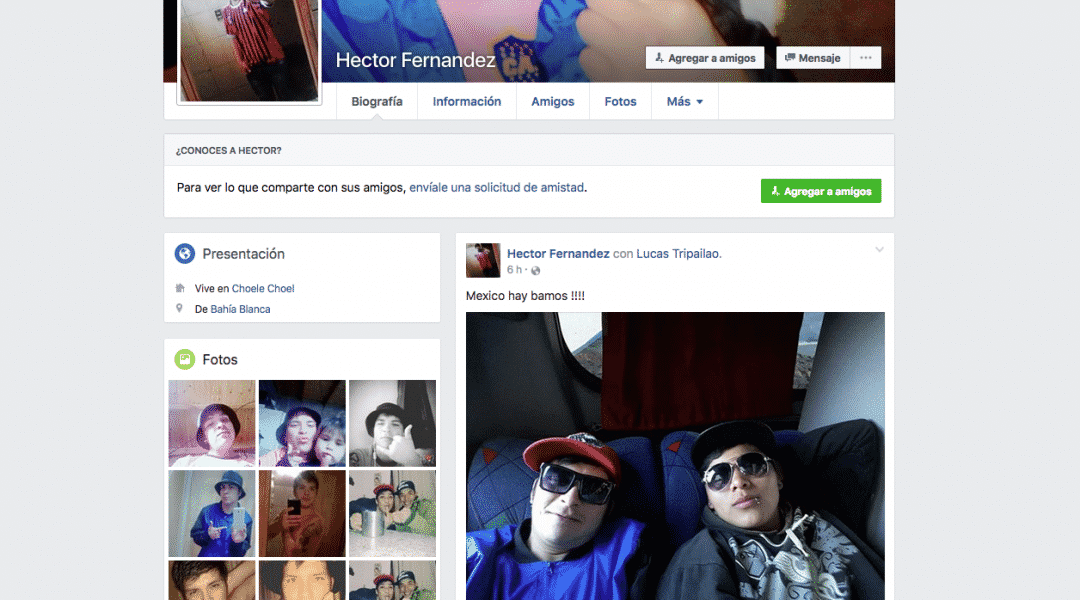Click the Hector Fernandez post author link
This screenshot has width=1080, height=600.
point(558,254)
